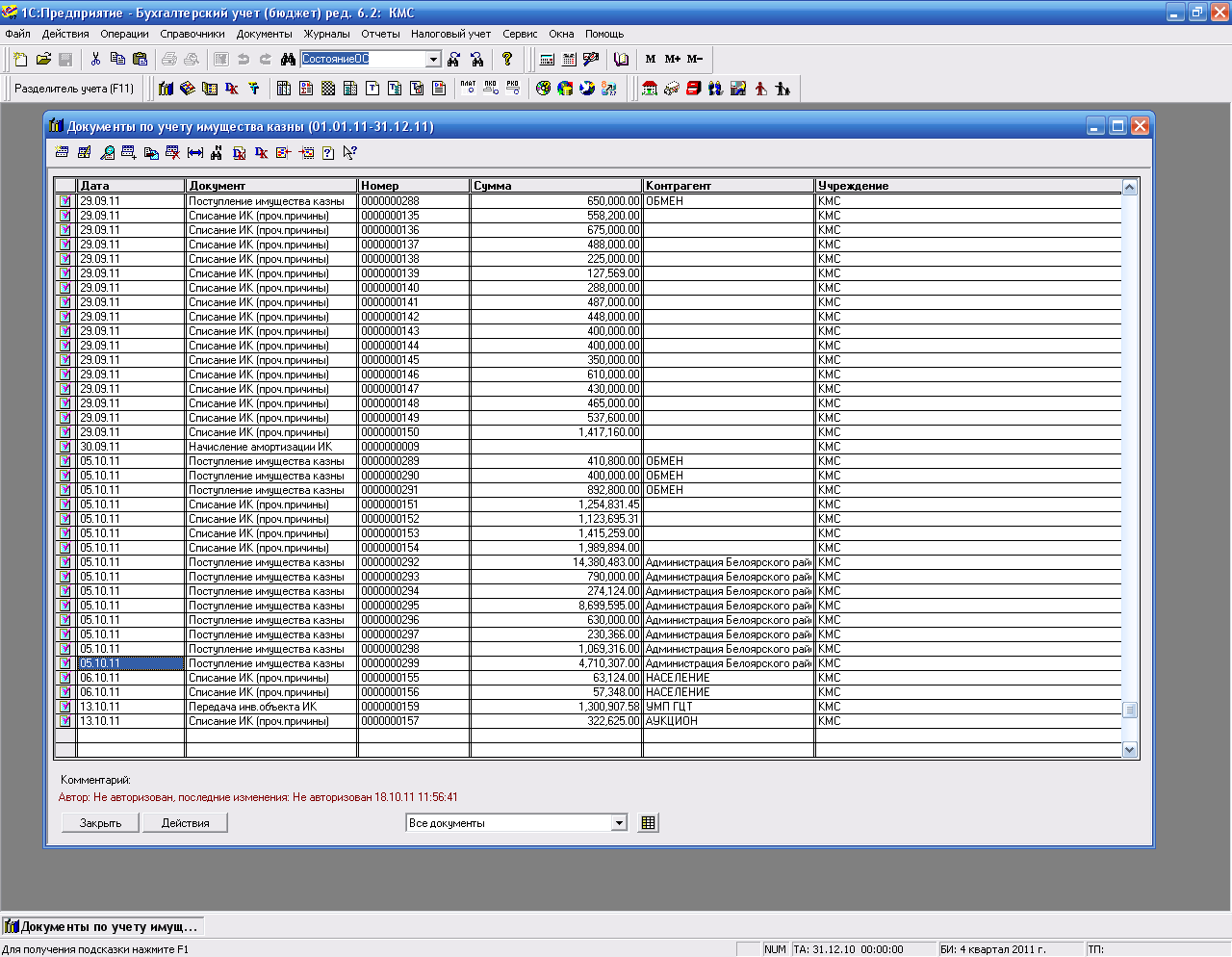Click the Copy icon beside the scissors
This screenshot has height=957, width=1232.
(117, 60)
